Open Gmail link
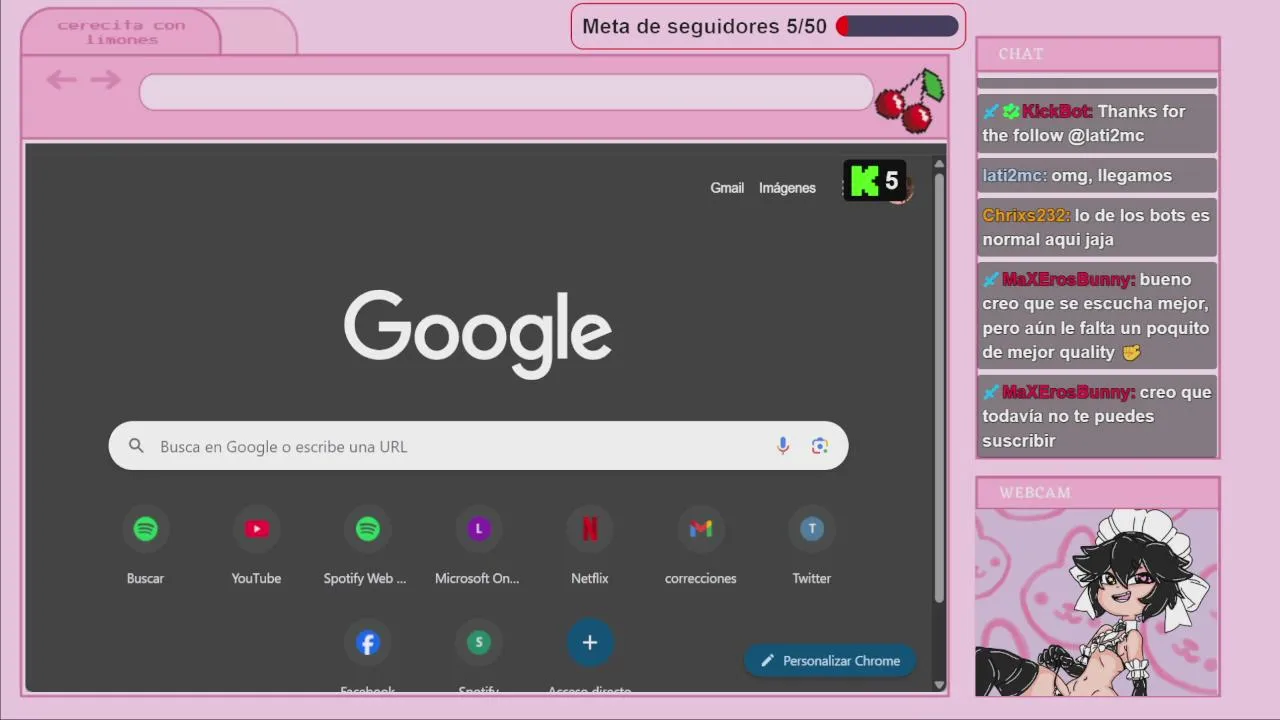The image size is (1280, 720). [x=727, y=188]
